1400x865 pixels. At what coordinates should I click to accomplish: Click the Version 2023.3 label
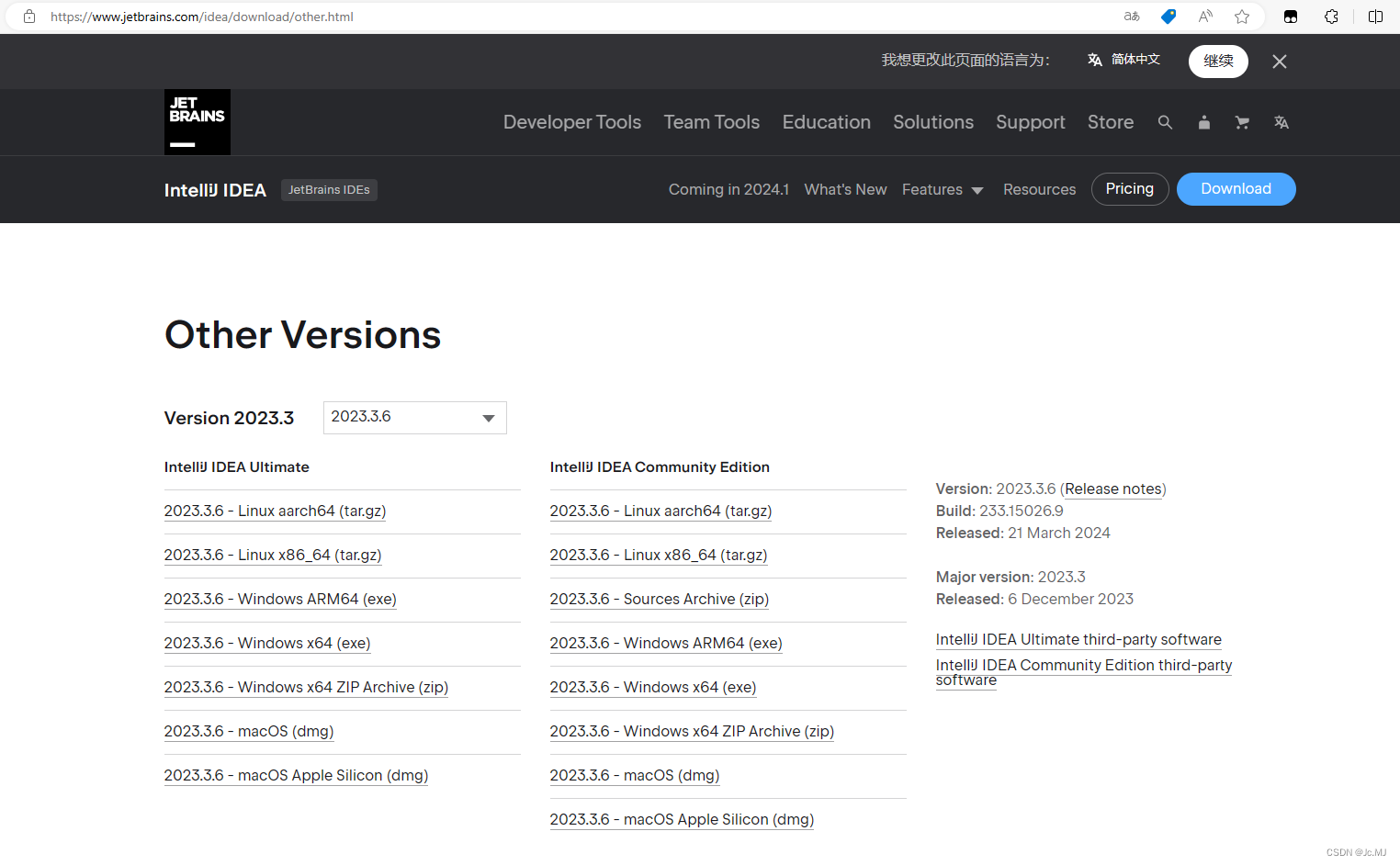coord(229,419)
